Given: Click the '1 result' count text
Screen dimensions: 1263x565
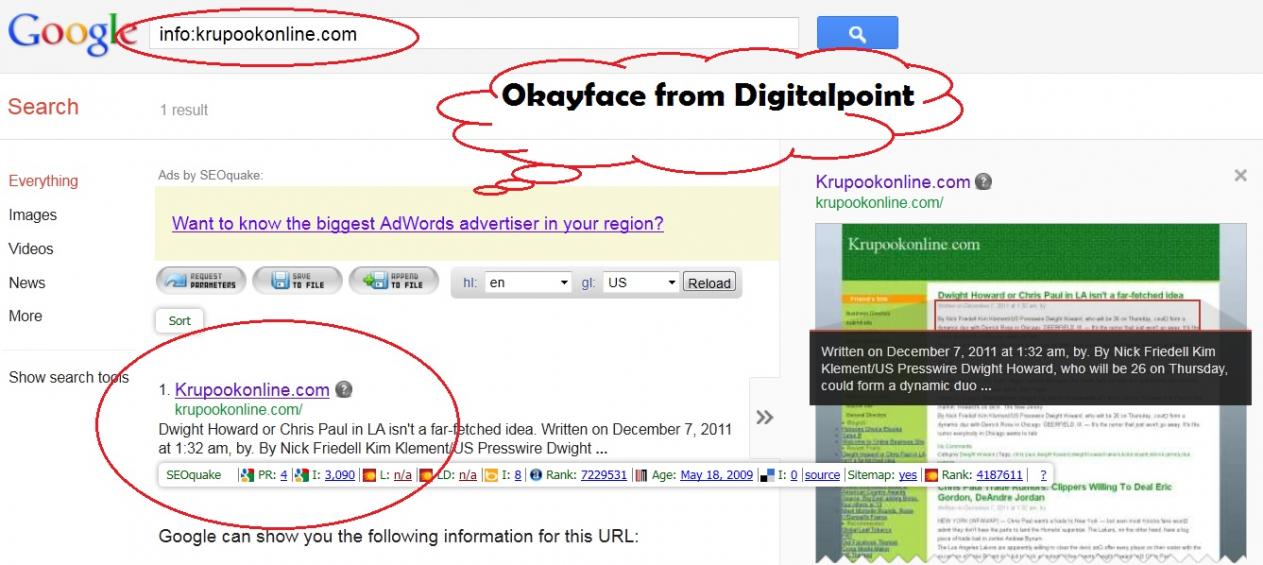Looking at the screenshot, I should 184,110.
